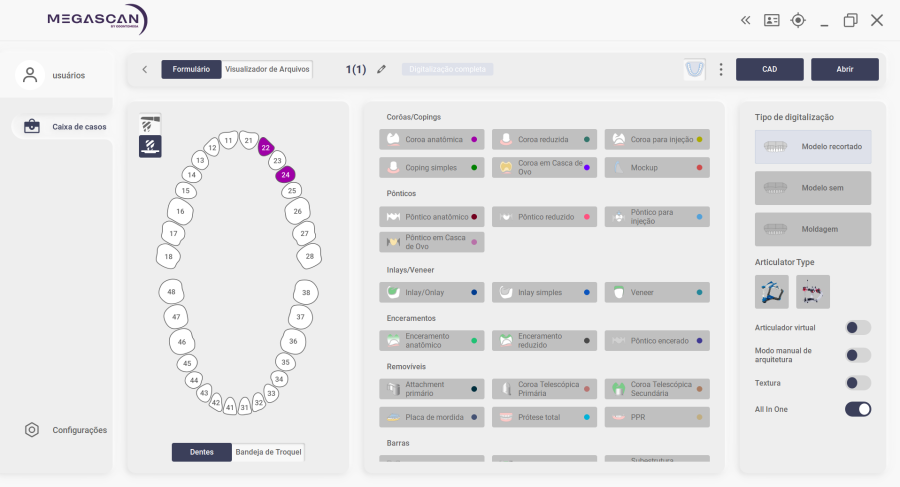
Task: Switch to Visualizador de Arquivos tab
Action: tap(267, 70)
